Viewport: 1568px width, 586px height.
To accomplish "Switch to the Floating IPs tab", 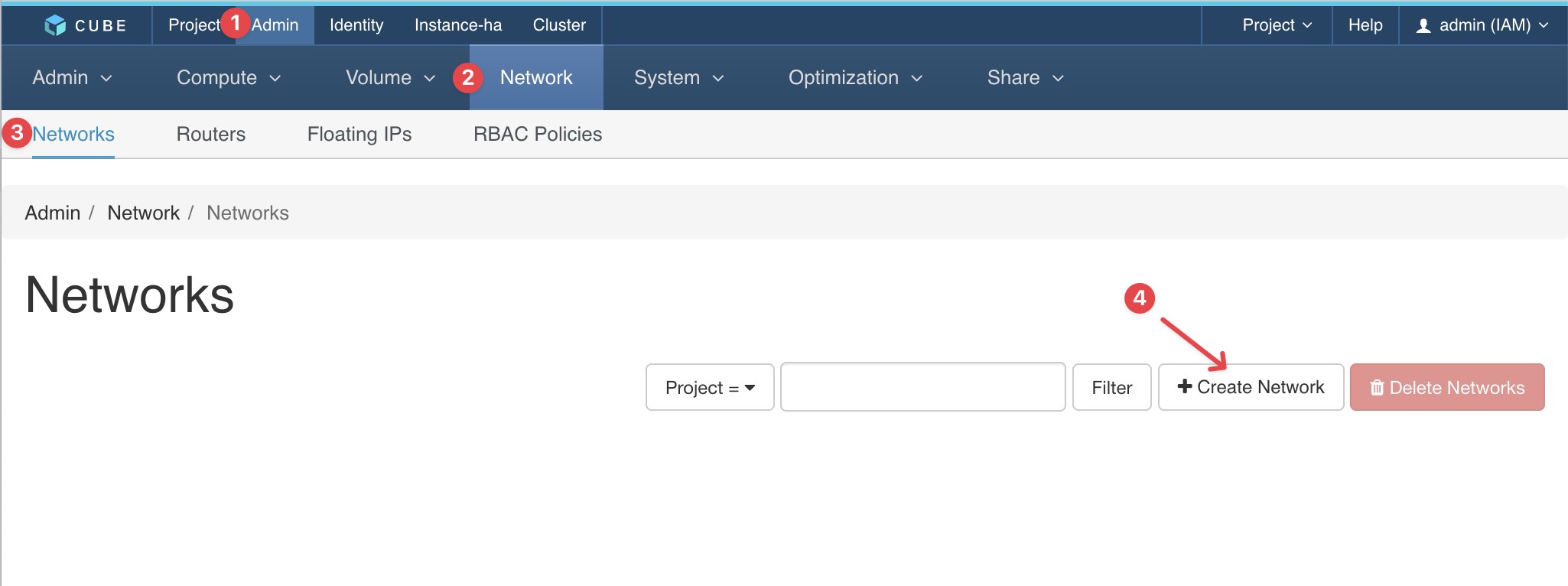I will (359, 134).
